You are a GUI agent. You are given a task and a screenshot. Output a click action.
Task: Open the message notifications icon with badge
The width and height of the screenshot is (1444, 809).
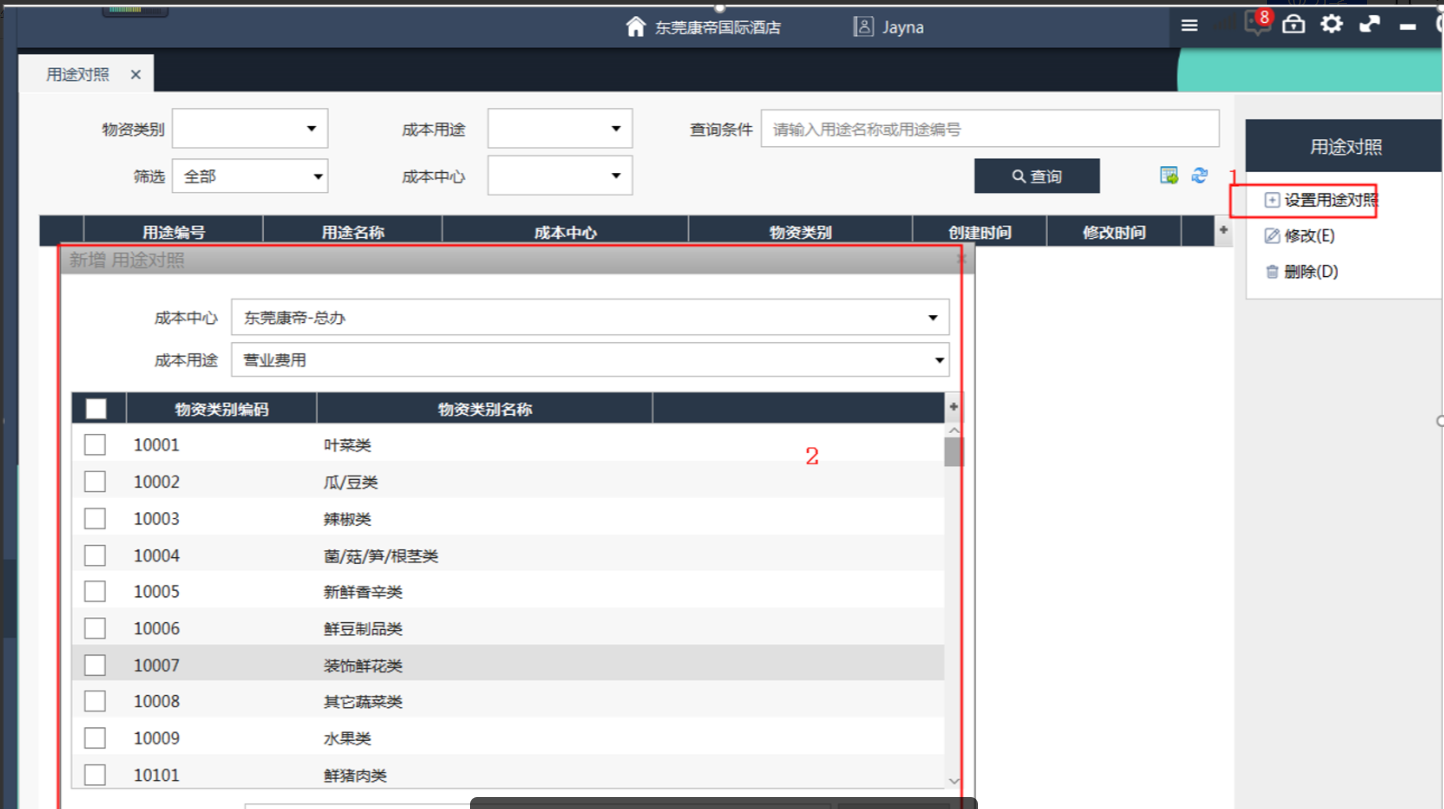tap(1257, 24)
